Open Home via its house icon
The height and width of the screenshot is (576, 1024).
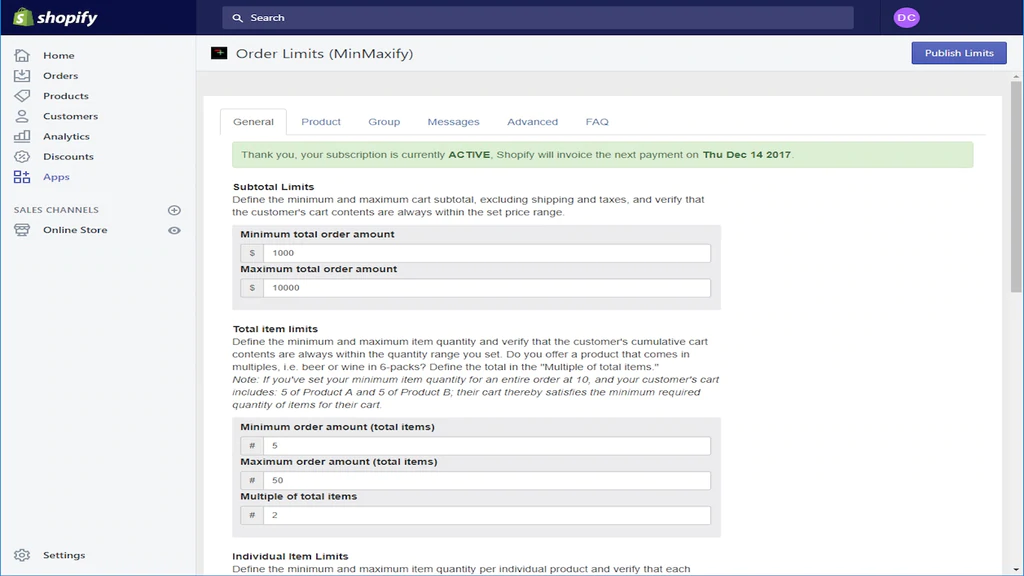click(22, 56)
